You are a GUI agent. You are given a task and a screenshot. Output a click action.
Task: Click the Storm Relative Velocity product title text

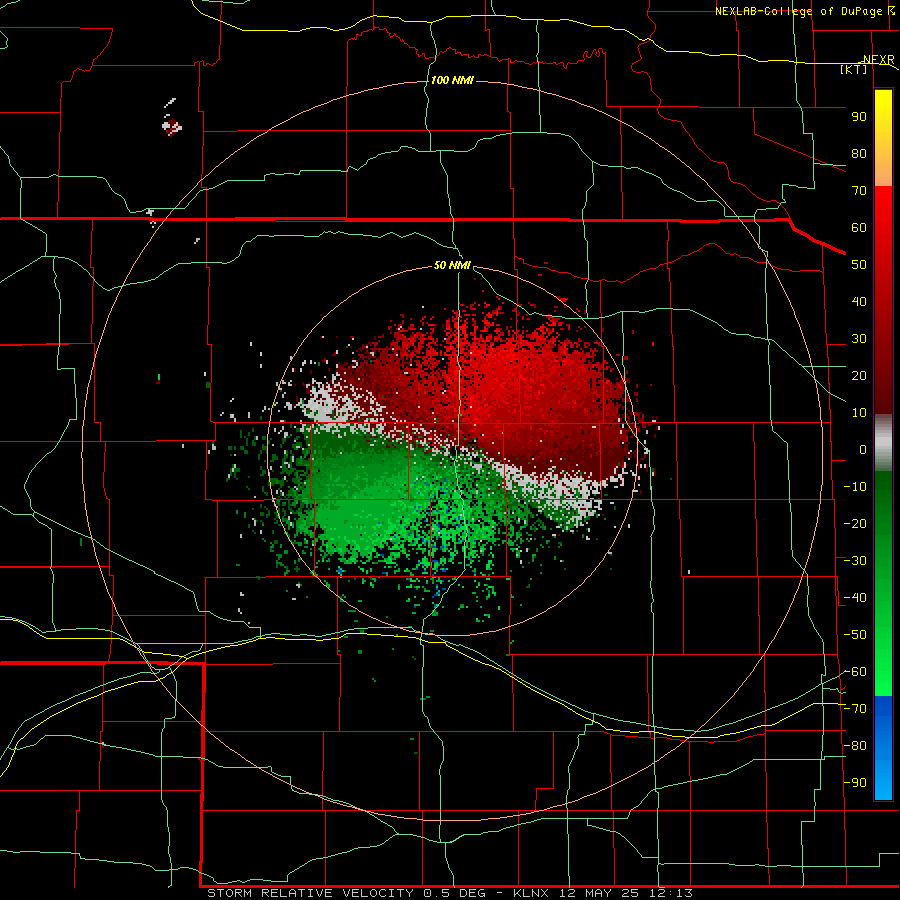(346, 893)
